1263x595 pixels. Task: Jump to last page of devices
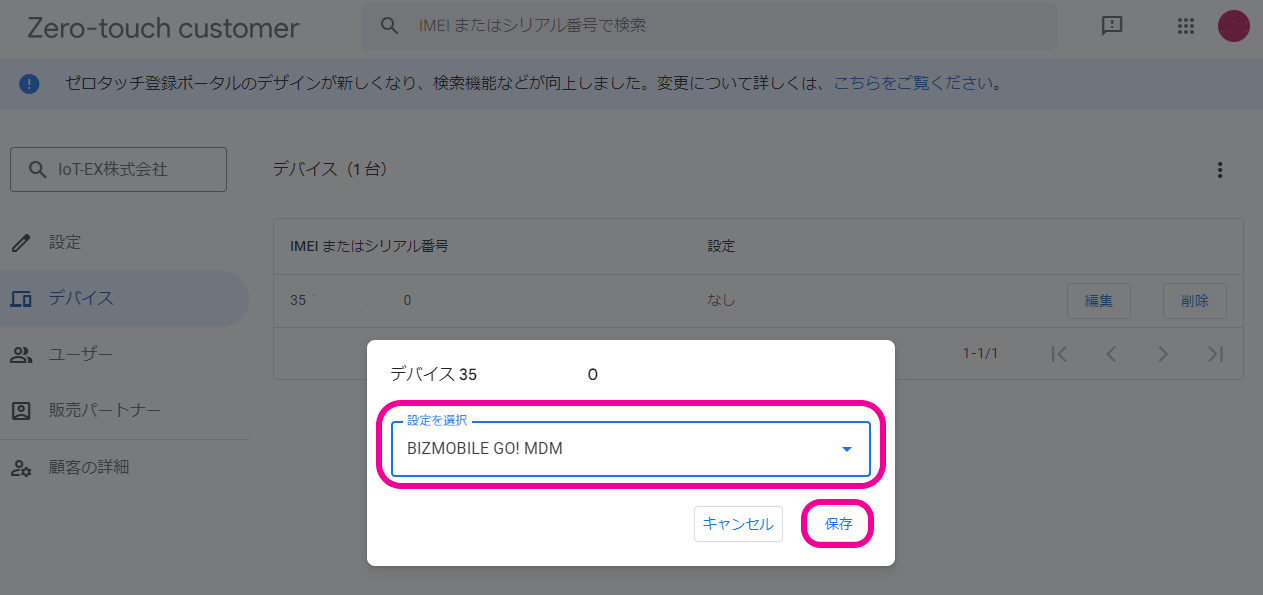click(1215, 353)
